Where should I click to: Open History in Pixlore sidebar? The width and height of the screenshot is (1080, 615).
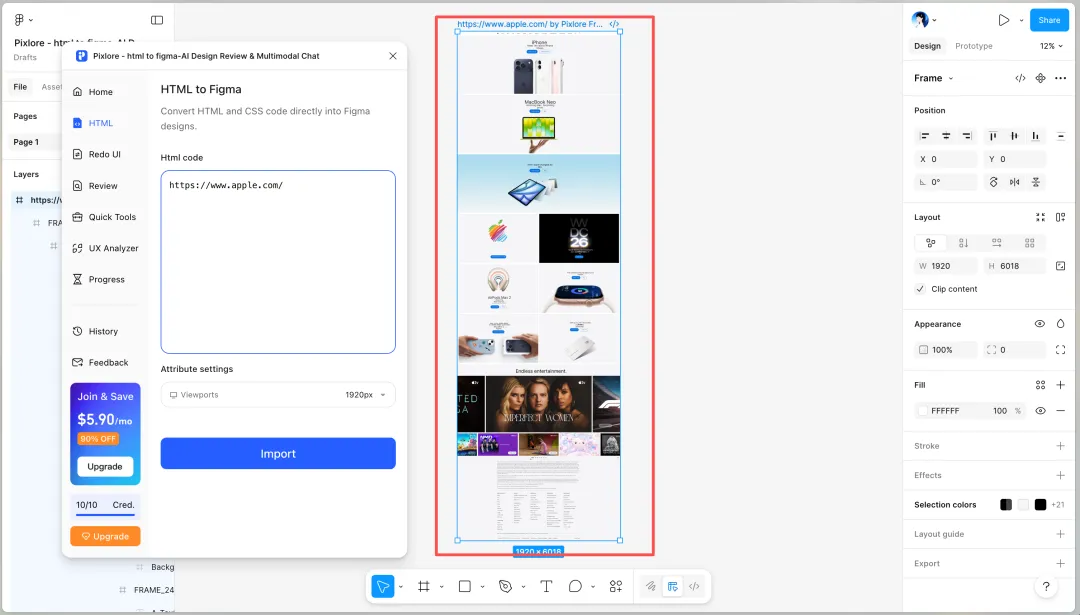click(x=96, y=331)
